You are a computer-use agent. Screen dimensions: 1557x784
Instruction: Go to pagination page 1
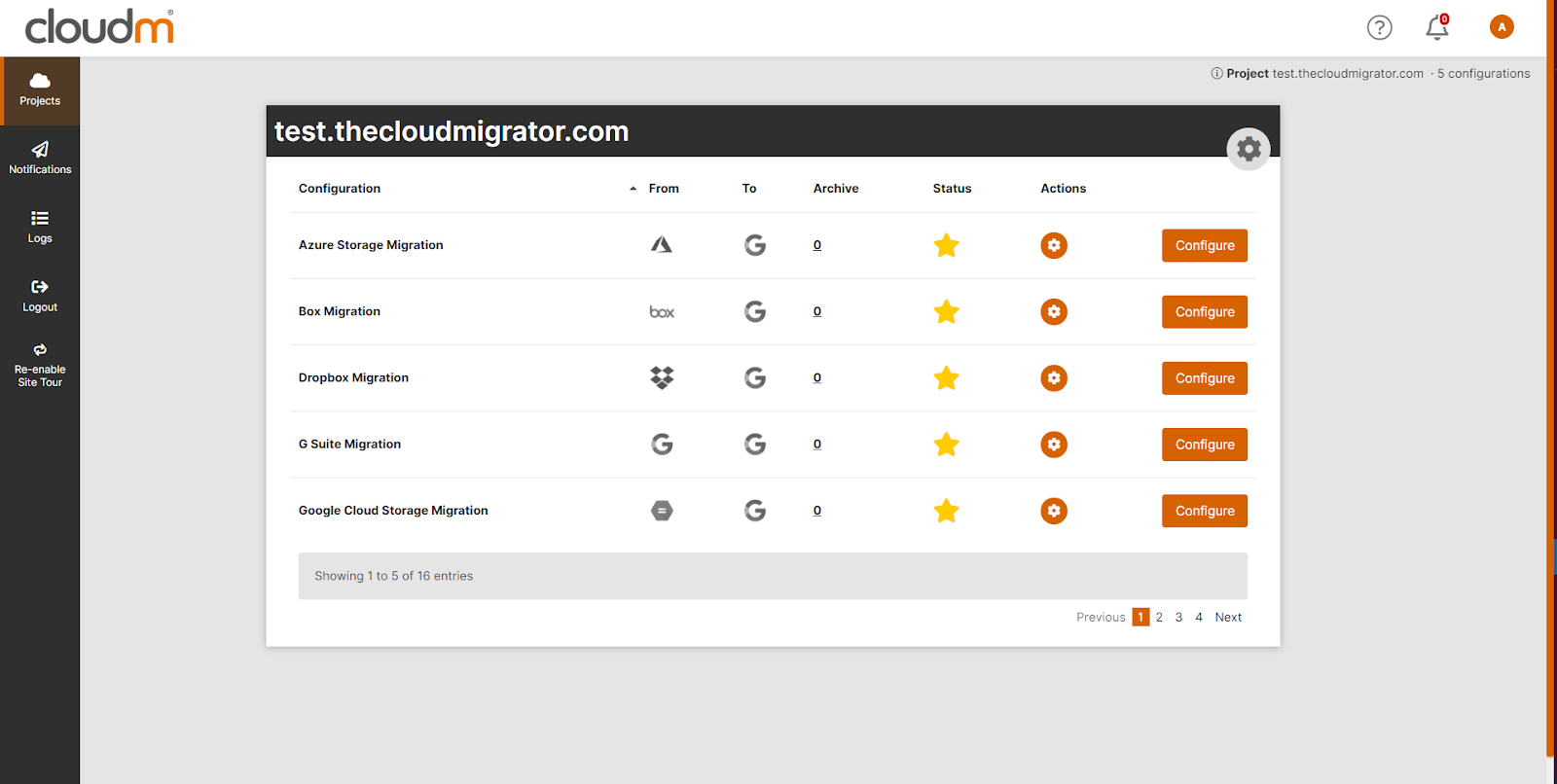1141,617
